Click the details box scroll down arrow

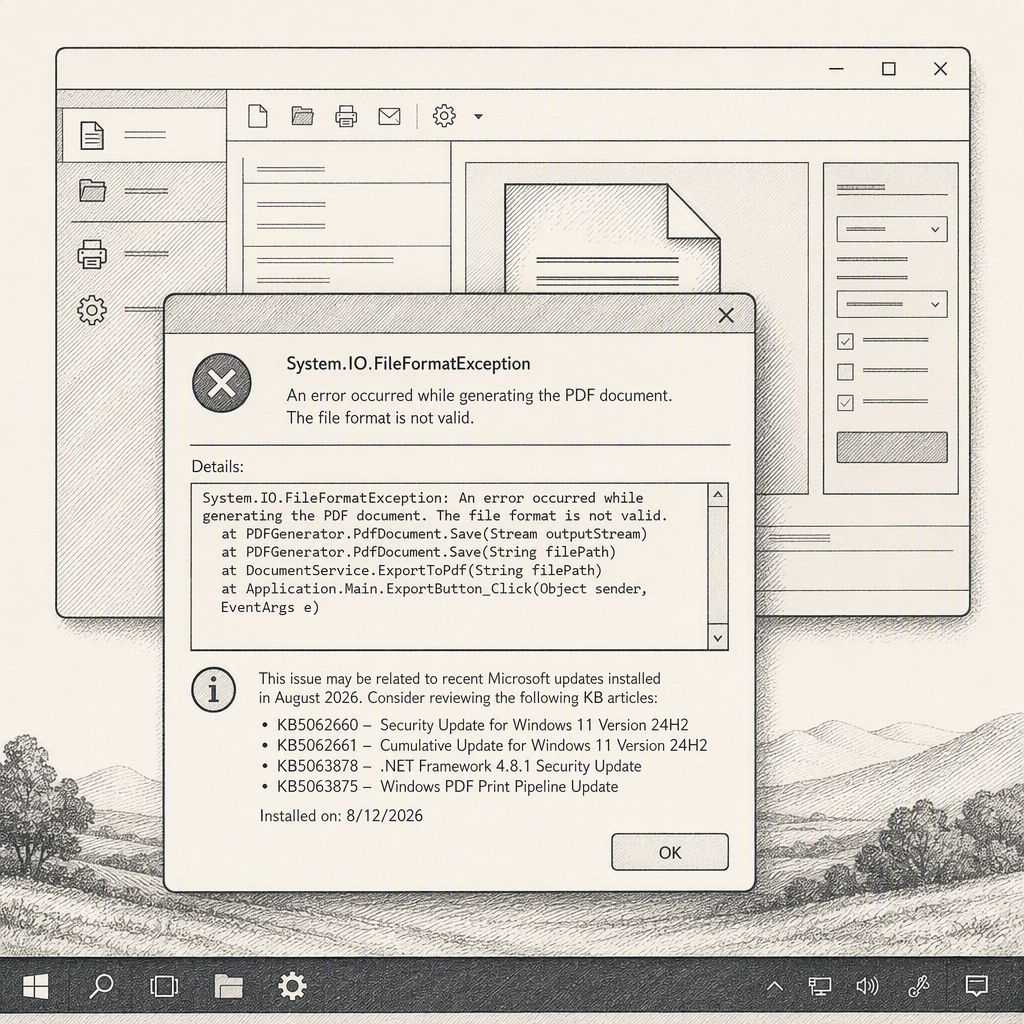coord(718,638)
